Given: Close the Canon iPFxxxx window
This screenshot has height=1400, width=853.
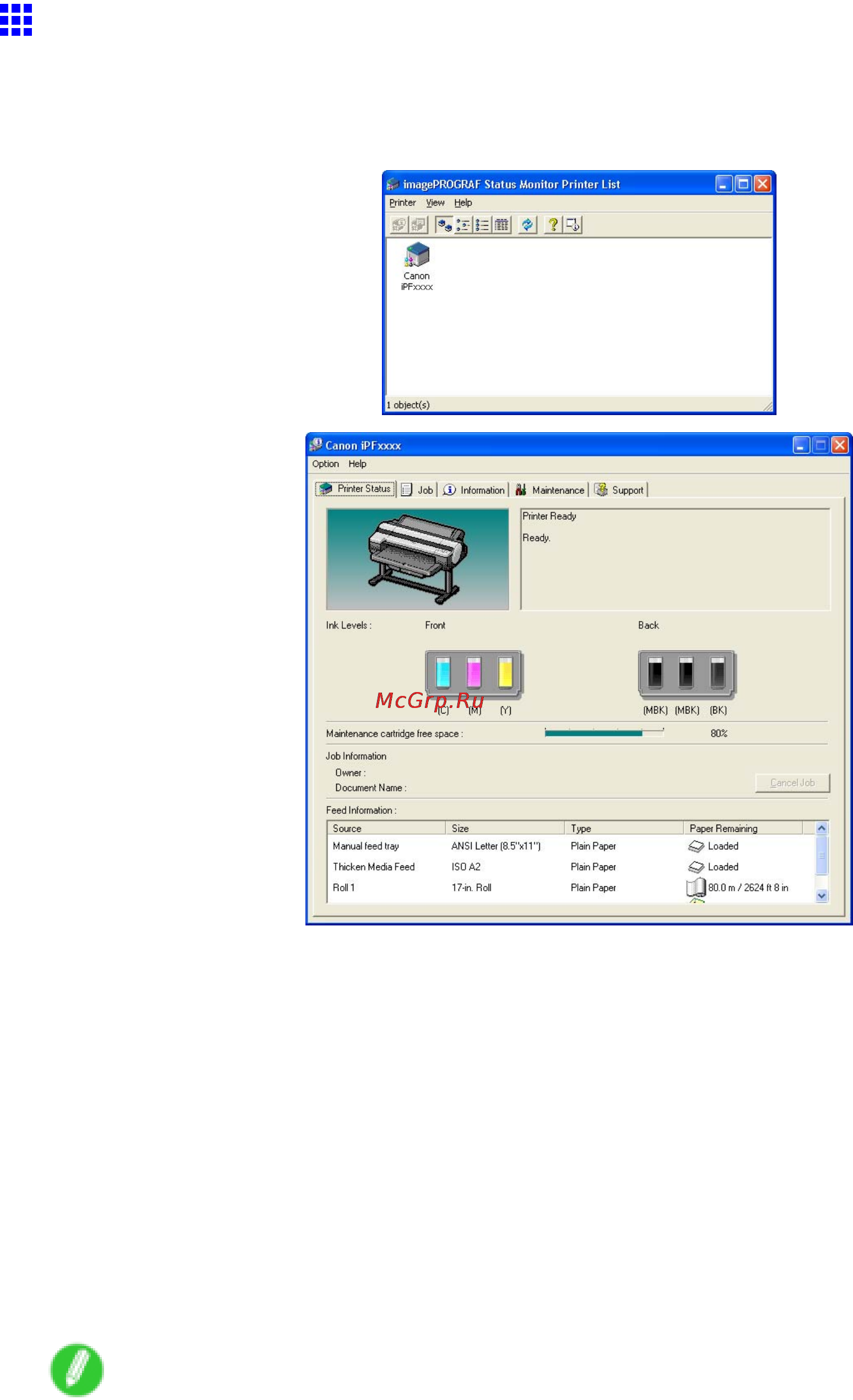Looking at the screenshot, I should click(x=839, y=445).
